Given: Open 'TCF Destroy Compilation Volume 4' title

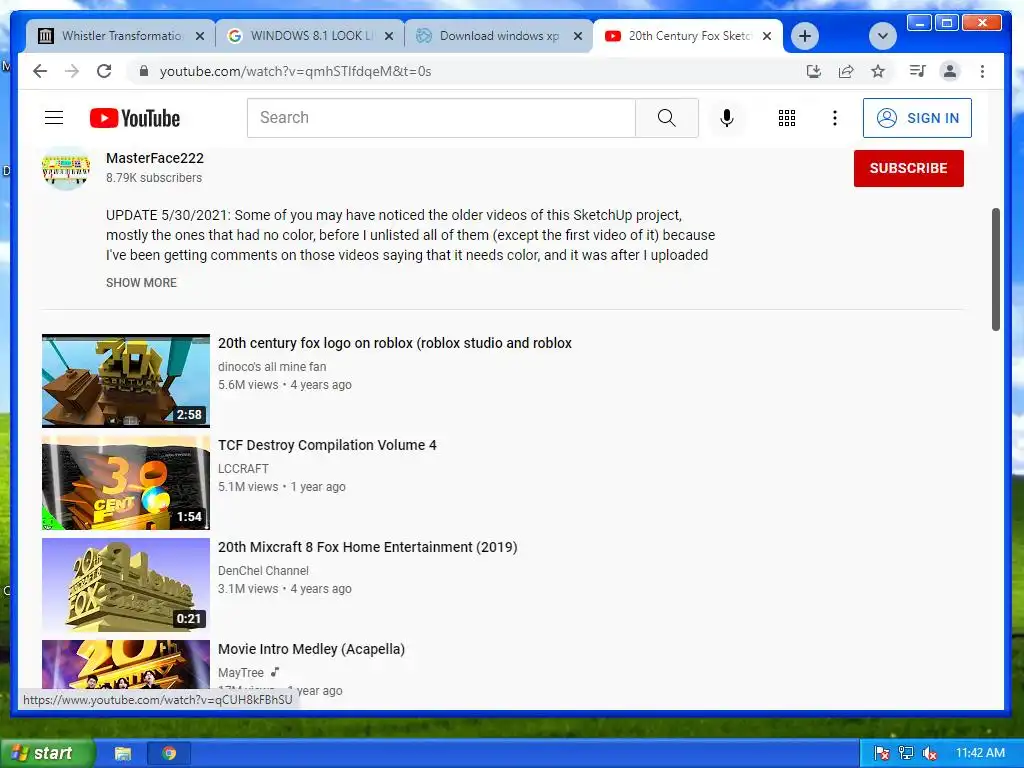Looking at the screenshot, I should (x=327, y=445).
